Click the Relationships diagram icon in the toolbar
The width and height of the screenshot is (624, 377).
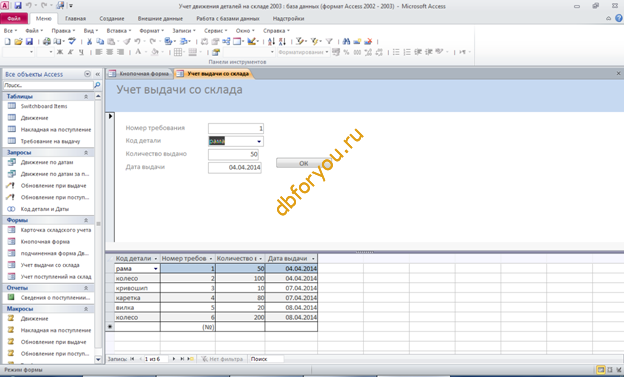(x=226, y=41)
